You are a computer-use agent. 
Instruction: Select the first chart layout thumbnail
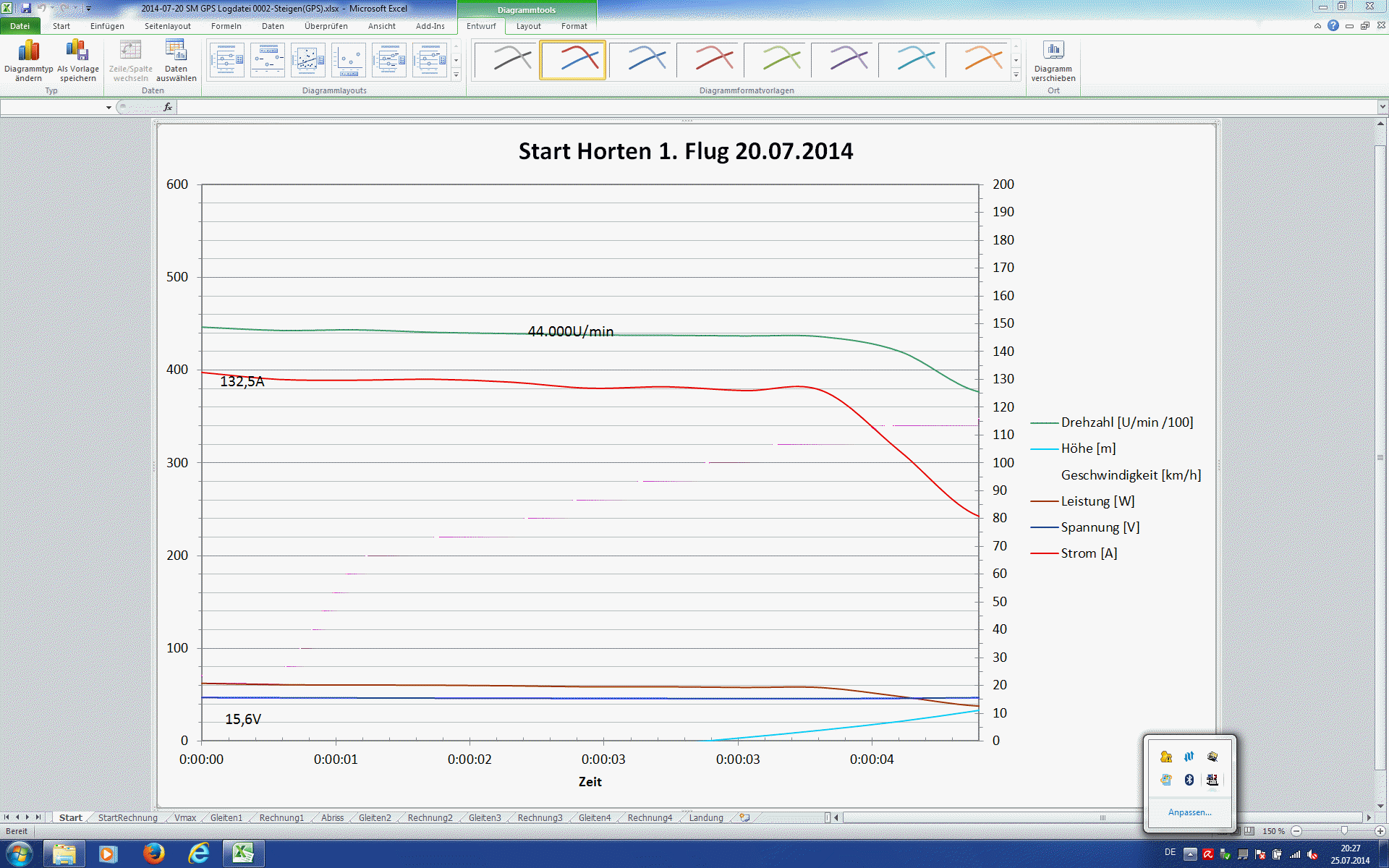pyautogui.click(x=226, y=60)
